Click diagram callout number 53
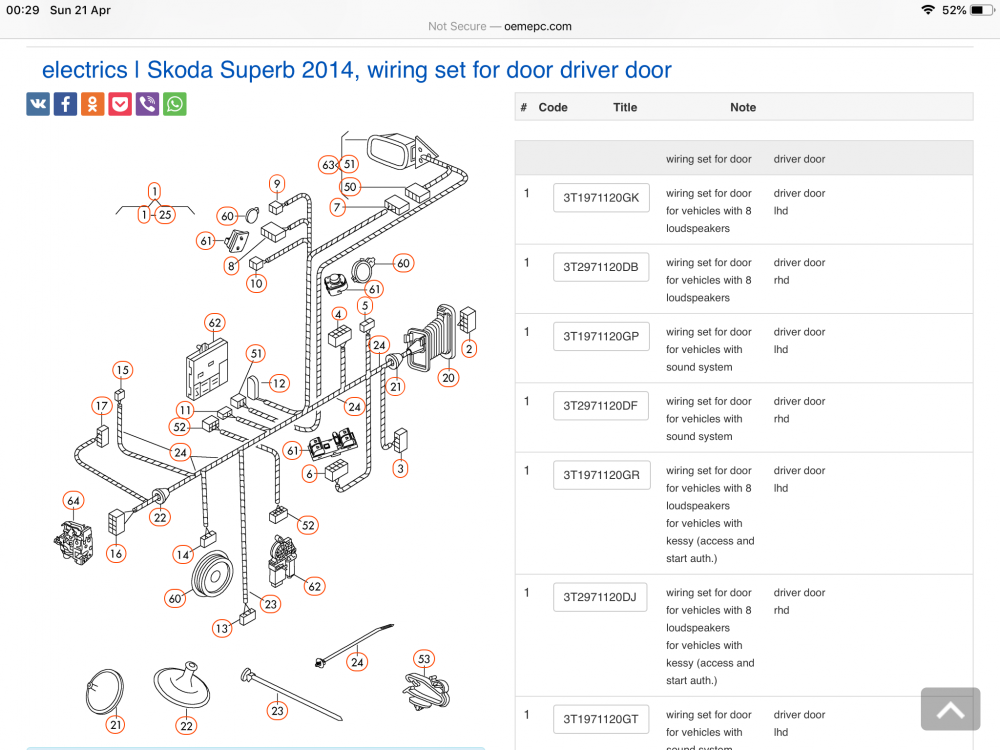The width and height of the screenshot is (1000, 750). (x=424, y=659)
